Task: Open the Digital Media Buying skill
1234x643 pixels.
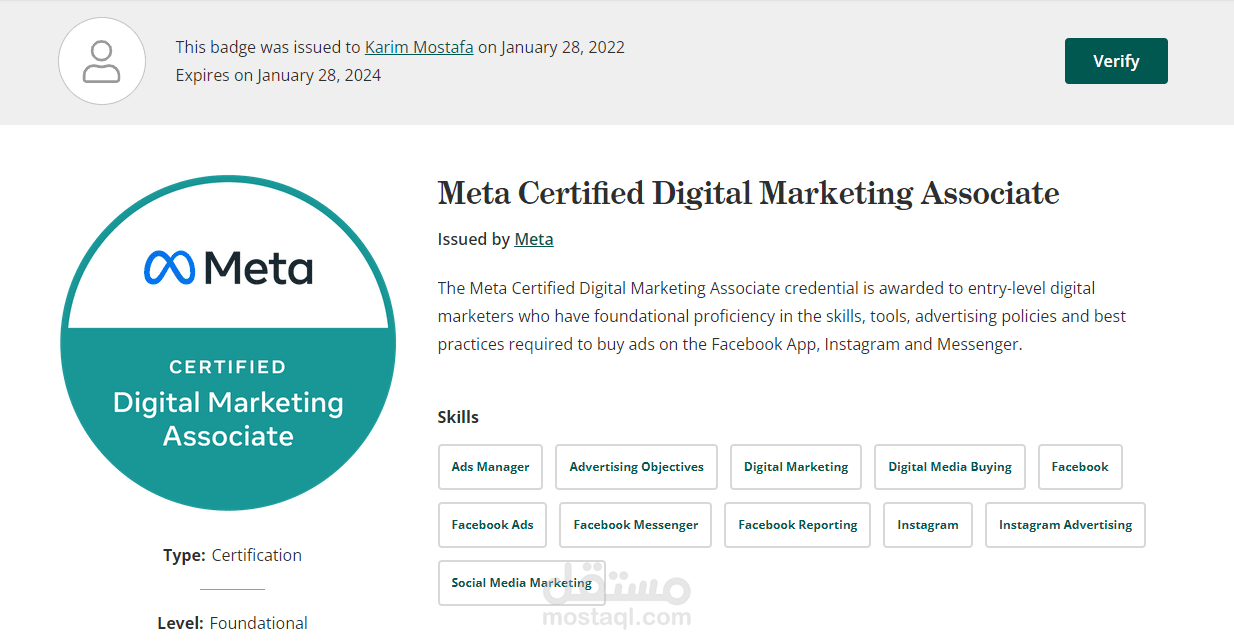Action: 950,467
